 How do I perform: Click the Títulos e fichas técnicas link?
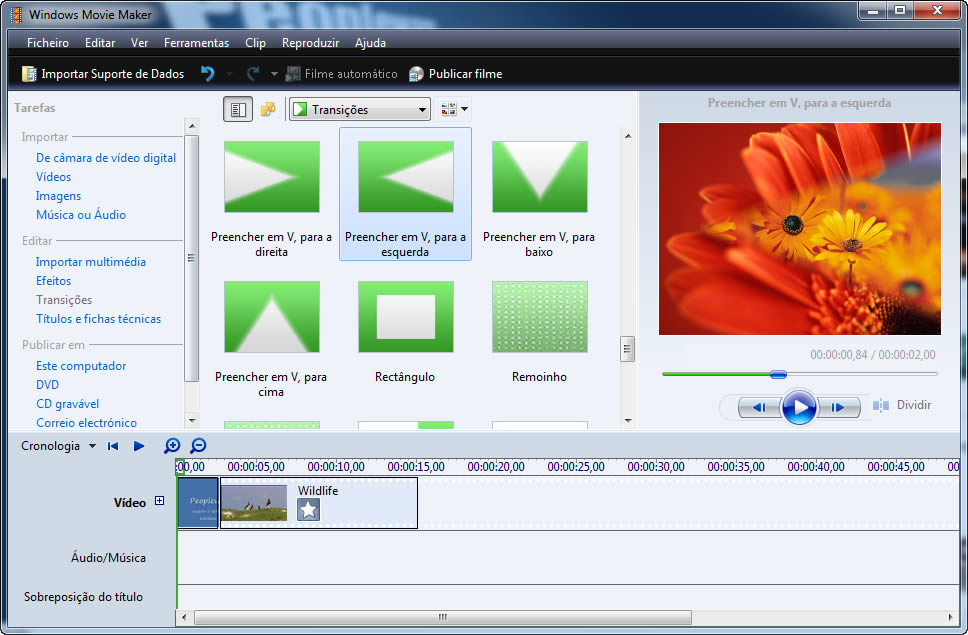[x=98, y=319]
